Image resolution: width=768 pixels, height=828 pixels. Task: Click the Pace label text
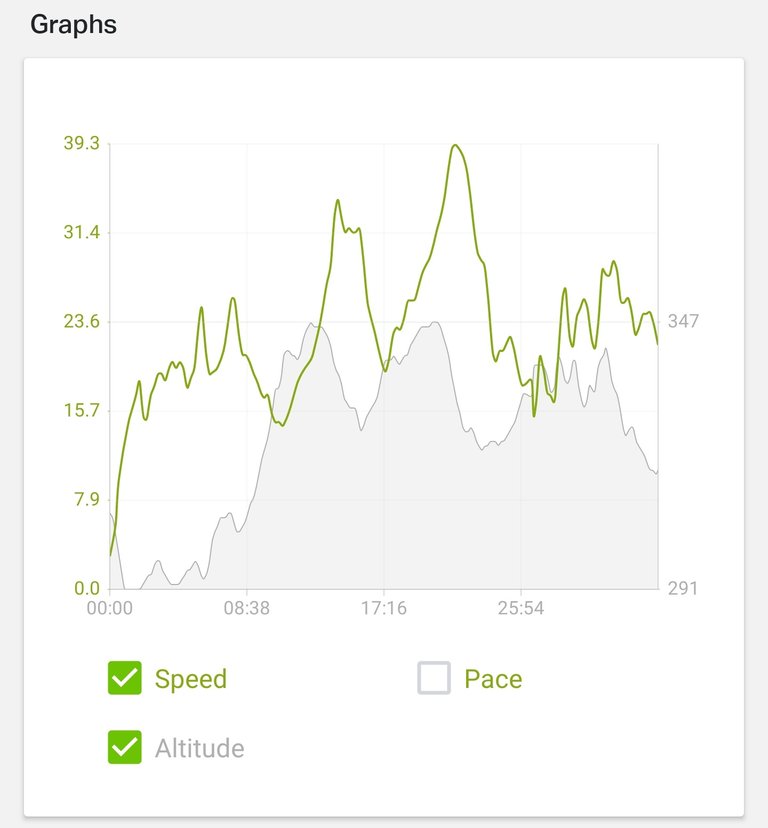493,679
